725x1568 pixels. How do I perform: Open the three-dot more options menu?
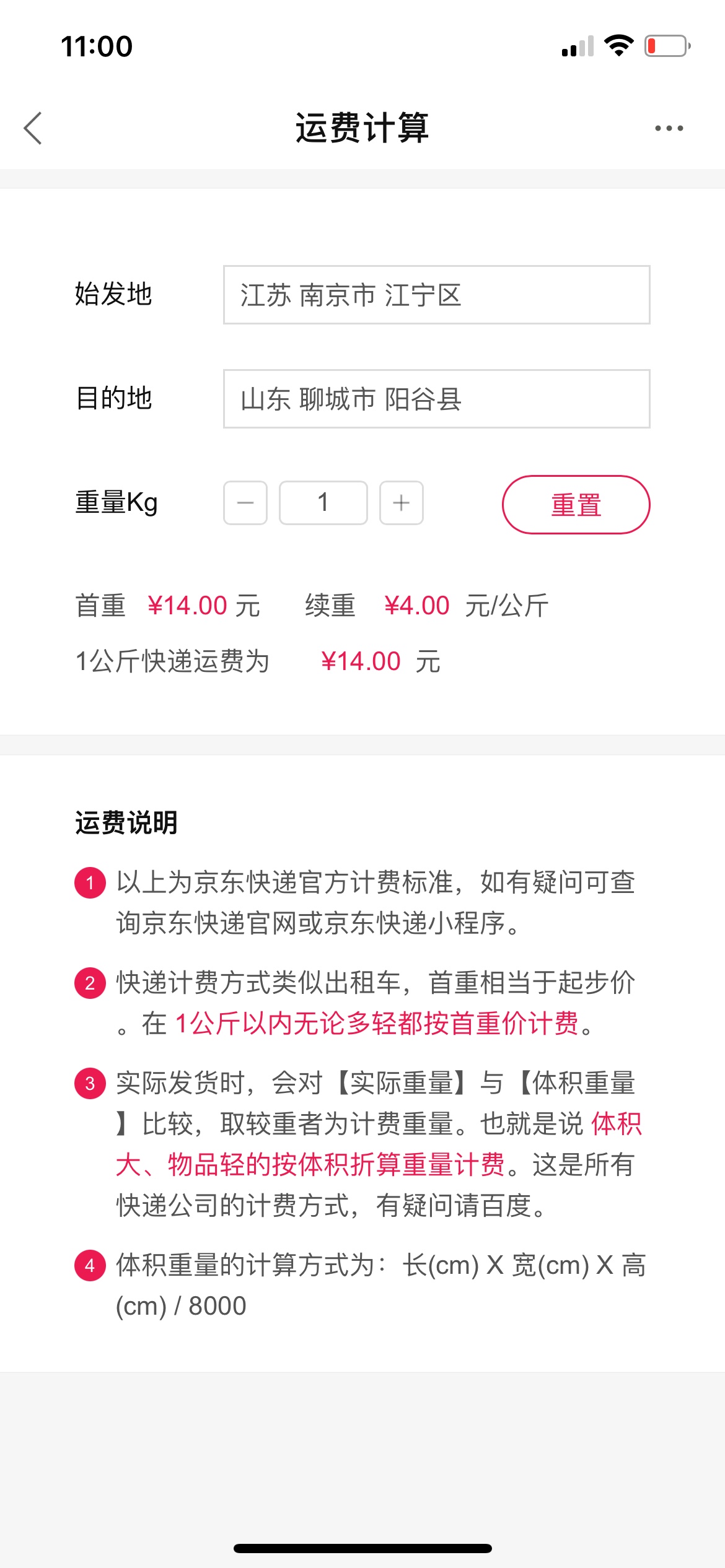[x=669, y=128]
